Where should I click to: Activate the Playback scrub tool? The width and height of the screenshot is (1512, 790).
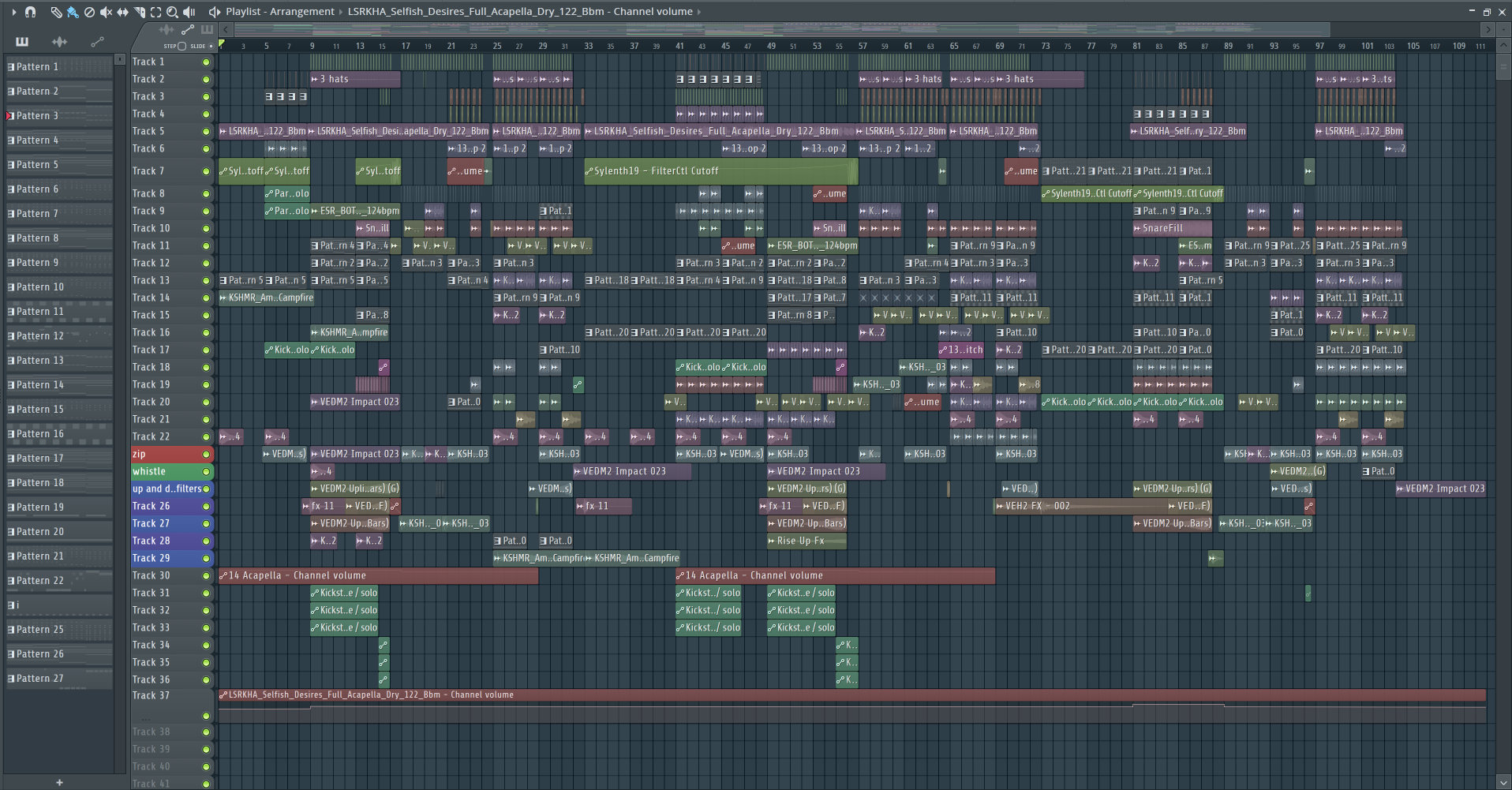pyautogui.click(x=189, y=12)
